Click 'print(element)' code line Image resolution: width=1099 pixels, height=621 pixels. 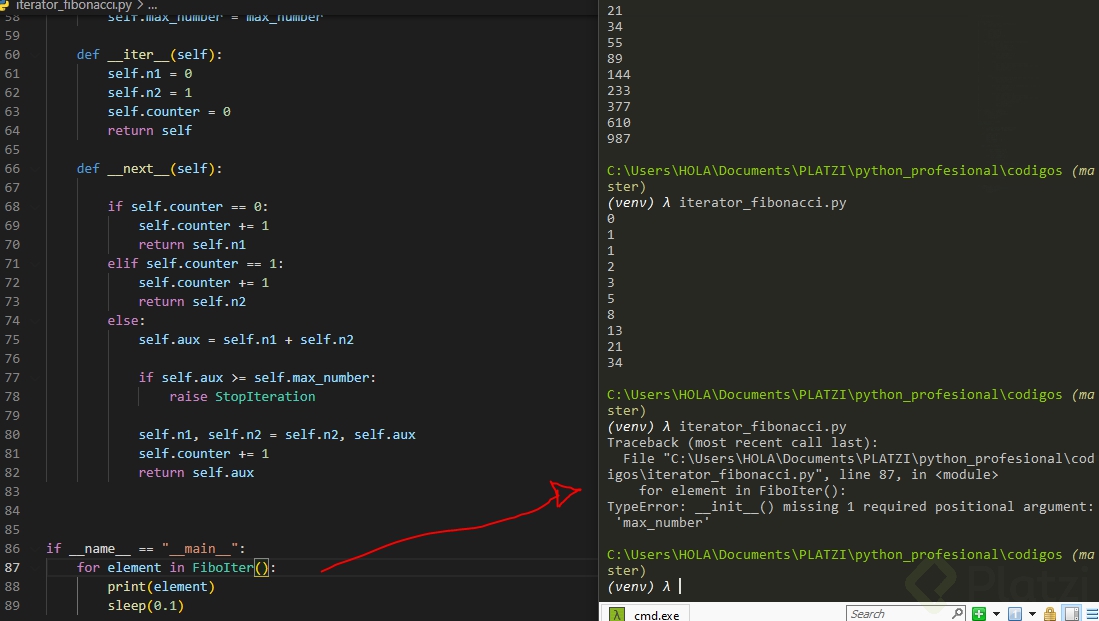pyautogui.click(x=161, y=586)
